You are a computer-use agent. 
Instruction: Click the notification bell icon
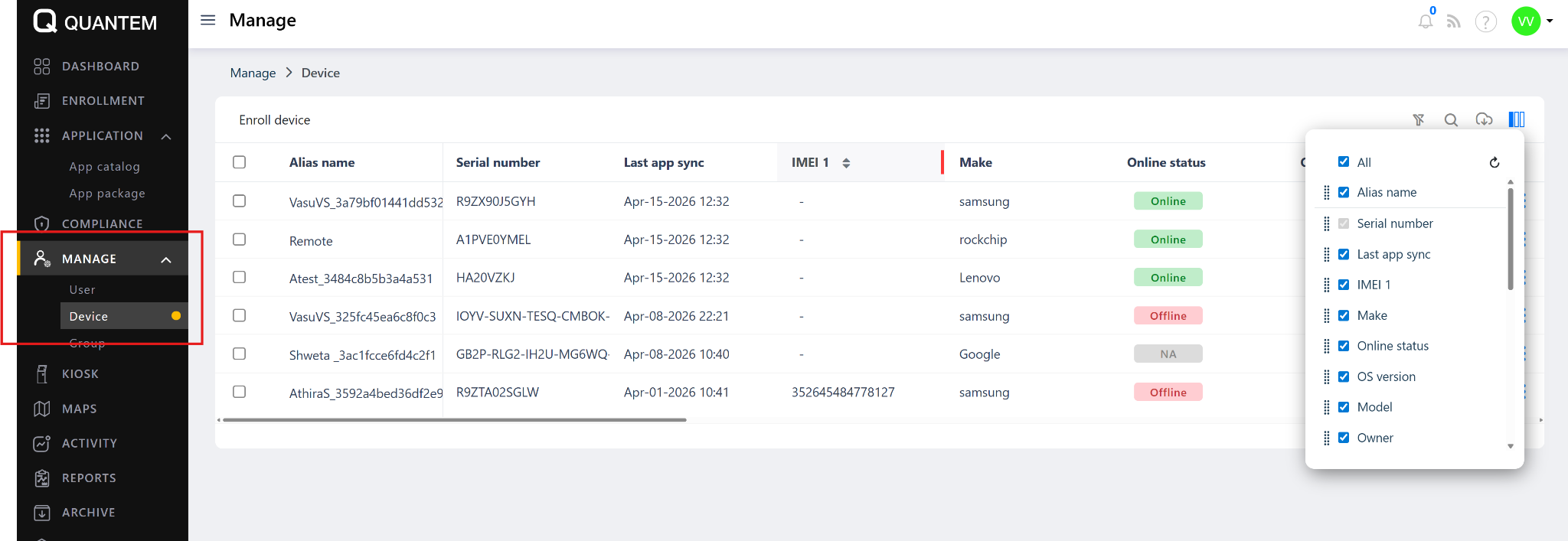pos(1425,21)
